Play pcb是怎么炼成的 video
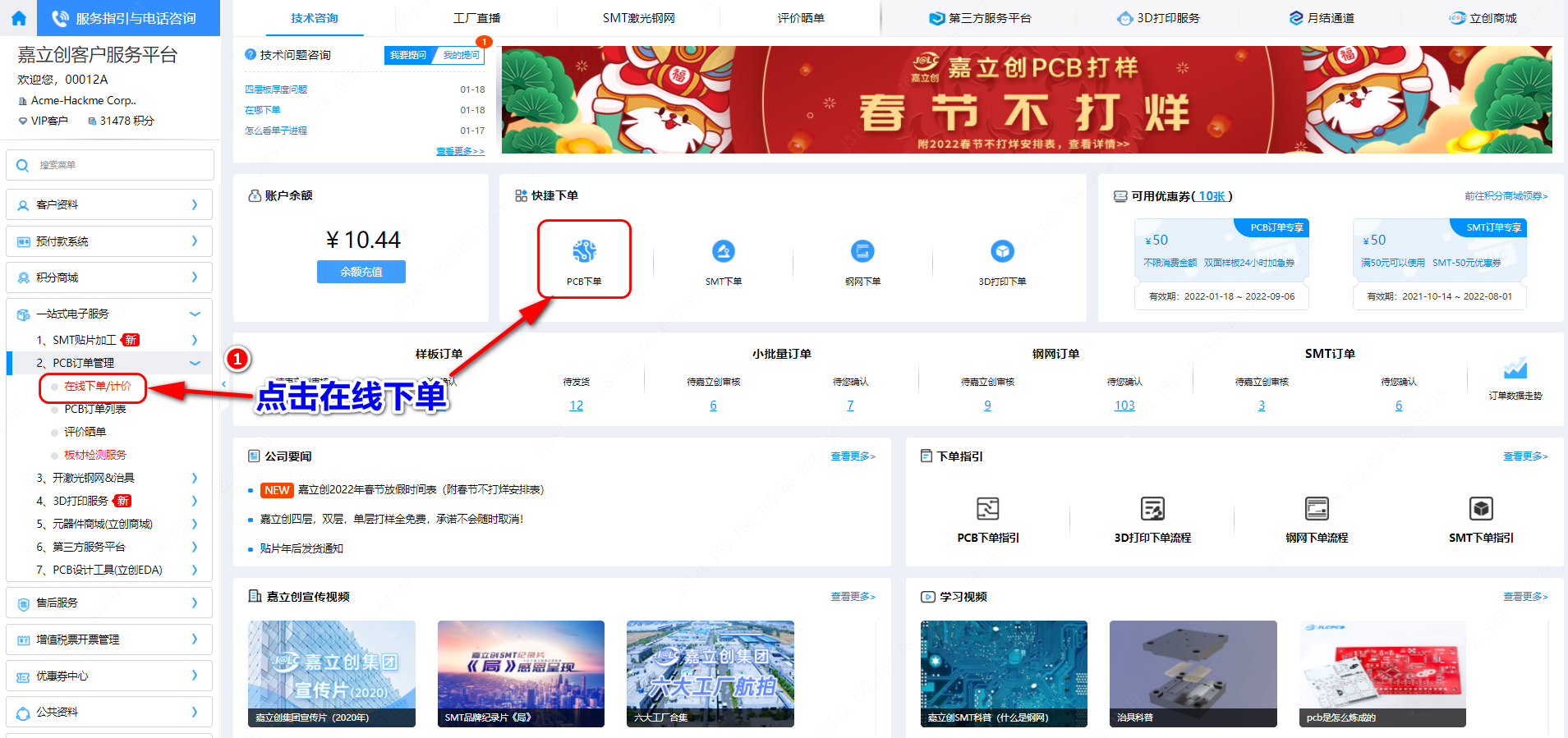The height and width of the screenshot is (738, 1568). coord(1382,674)
